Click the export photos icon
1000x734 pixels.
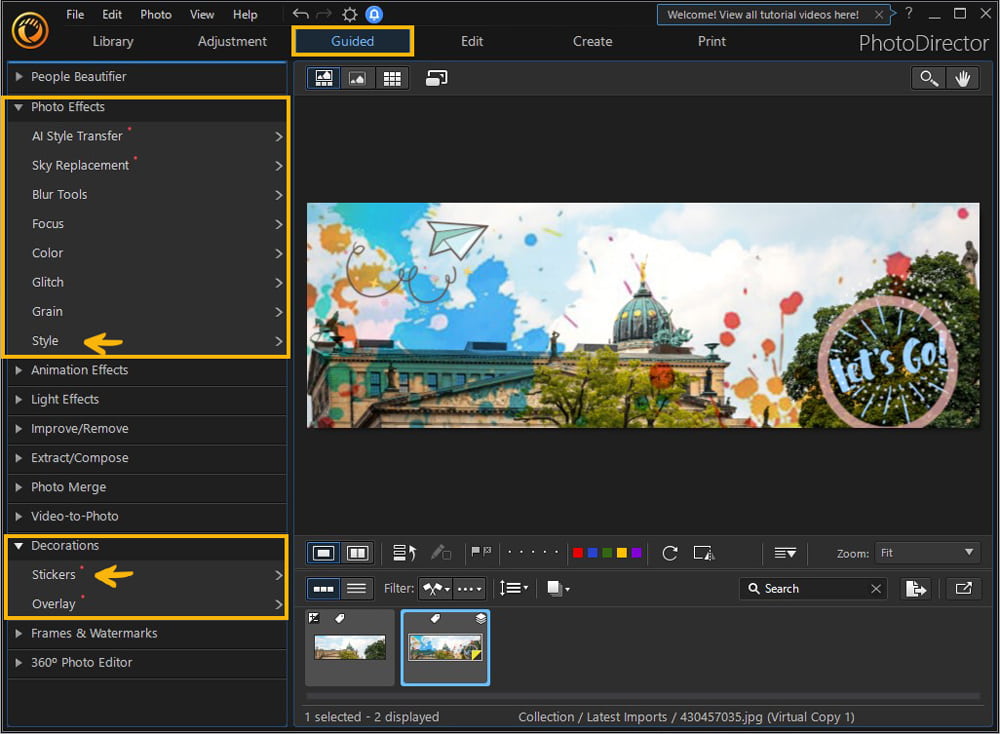coord(916,588)
